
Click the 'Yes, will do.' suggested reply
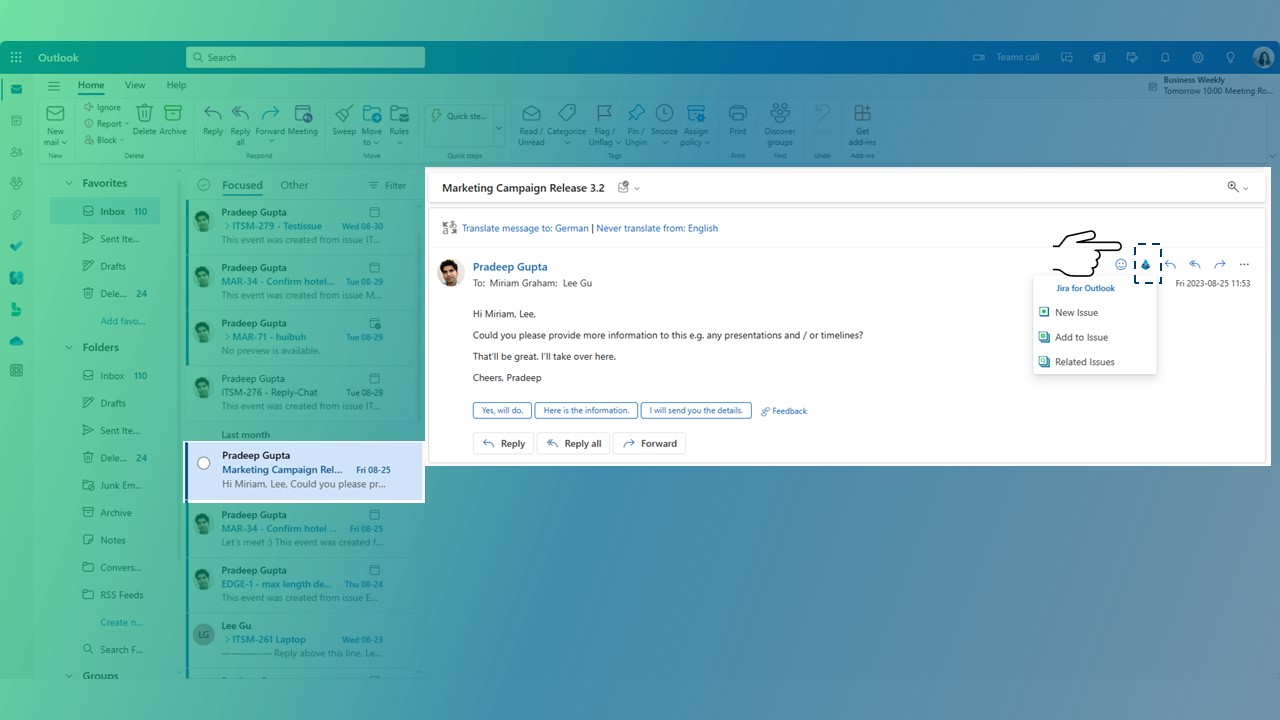[x=501, y=410]
